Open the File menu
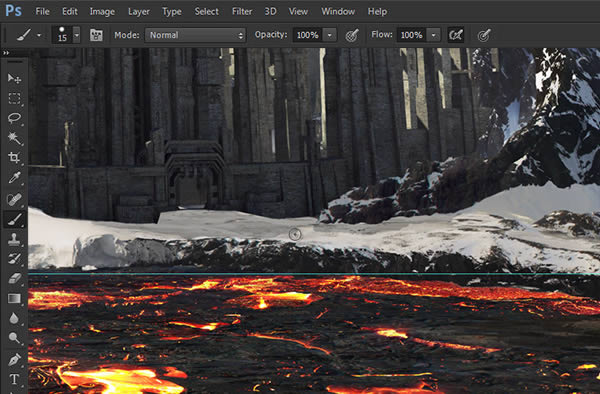 click(x=42, y=11)
